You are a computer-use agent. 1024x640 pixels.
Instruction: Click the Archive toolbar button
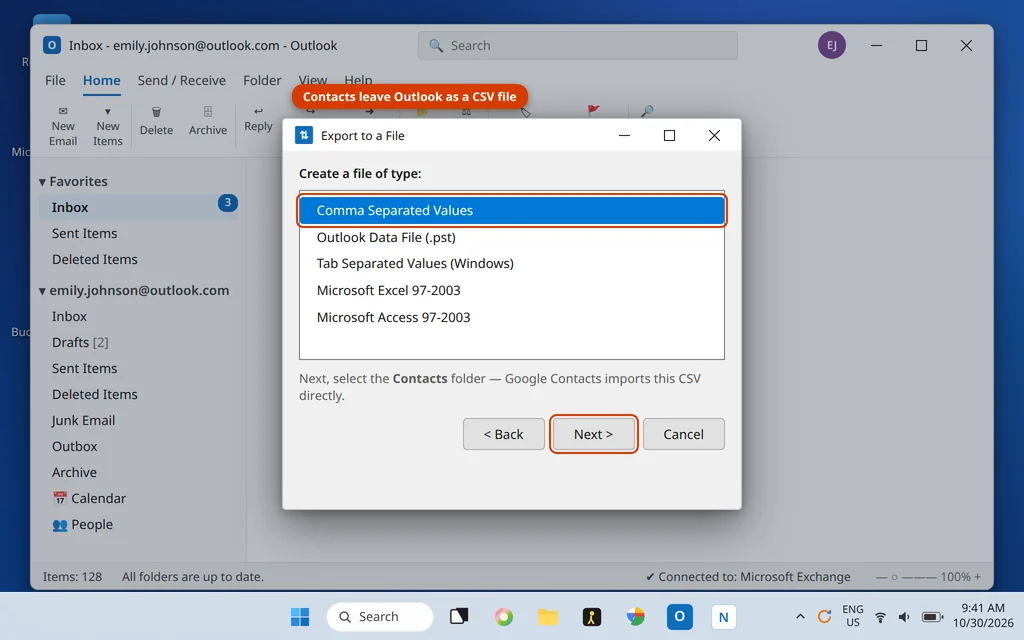(208, 121)
